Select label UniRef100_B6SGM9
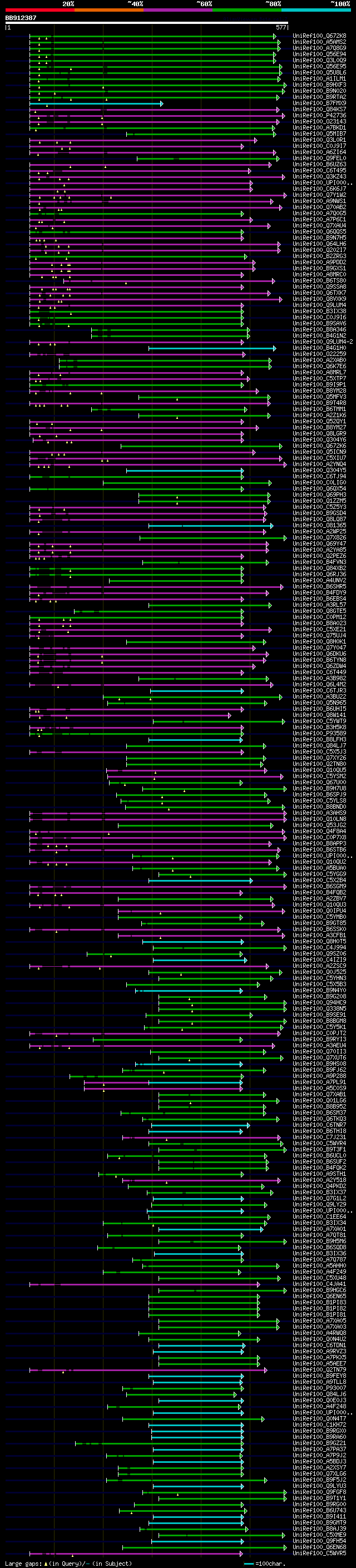The image size is (356, 1568). point(319,886)
